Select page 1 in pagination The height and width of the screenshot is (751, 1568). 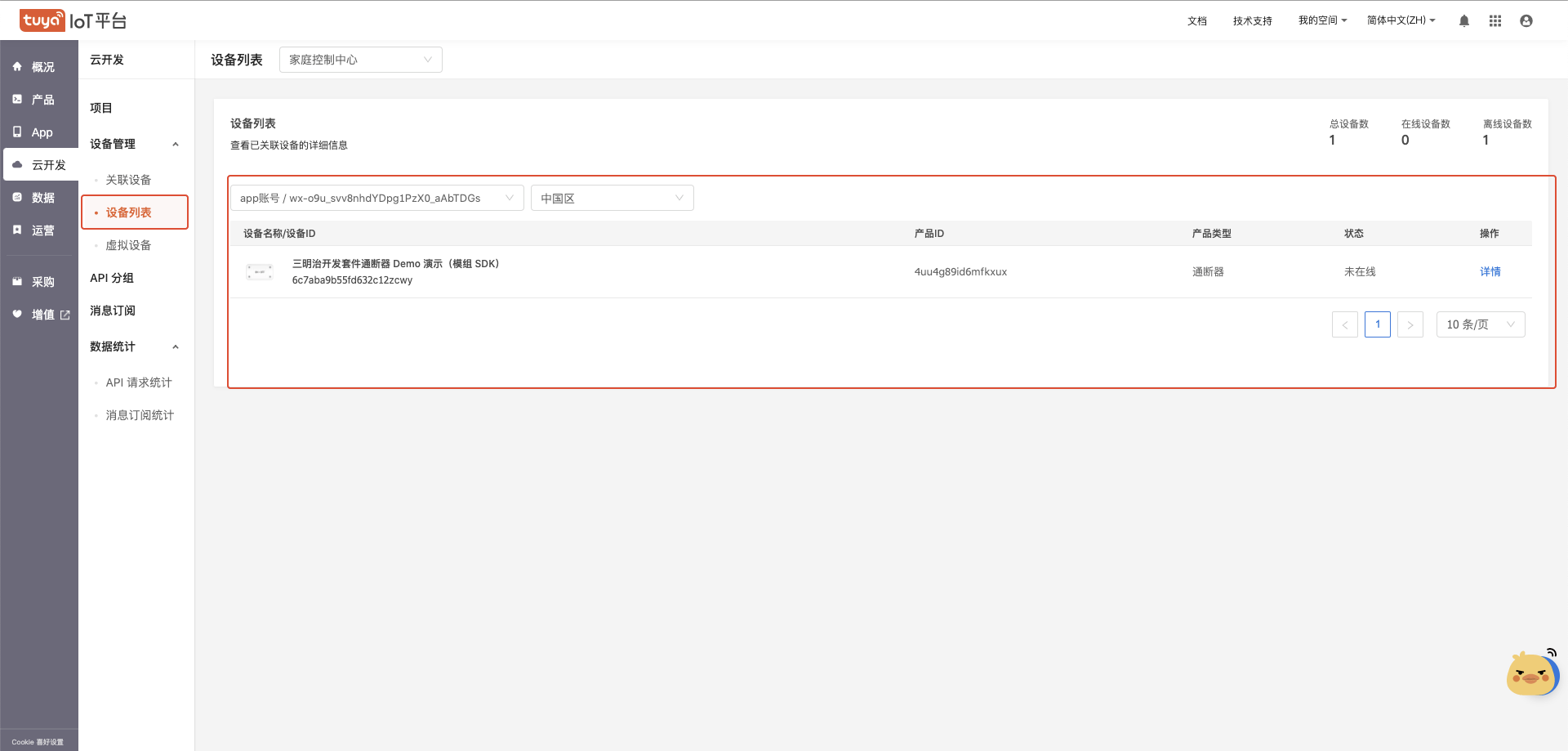click(x=1378, y=324)
